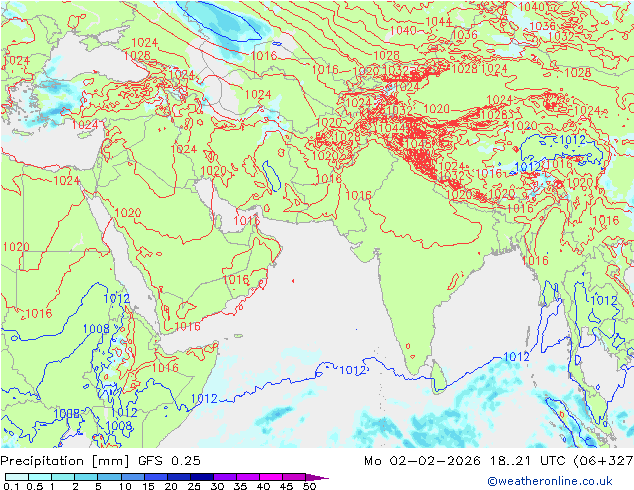The height and width of the screenshot is (490, 634).
Task: Select the legend value "35"
Action: [240, 486]
